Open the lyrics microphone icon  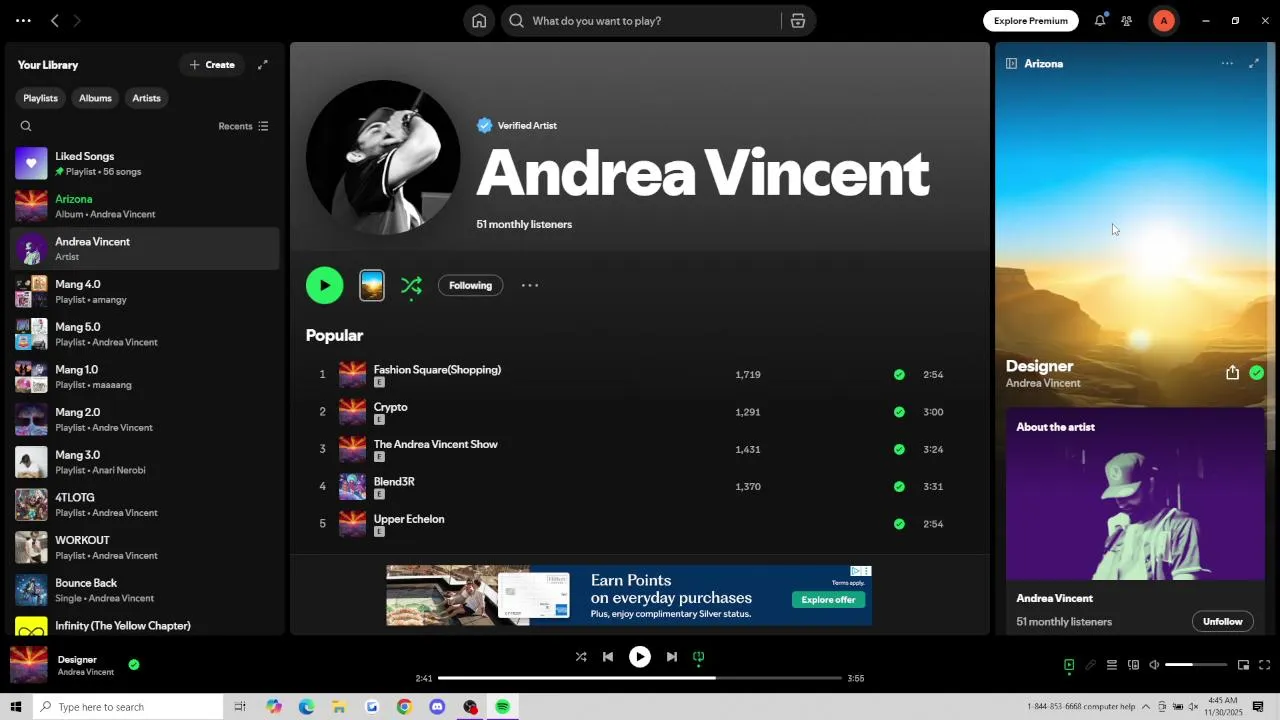(1091, 665)
